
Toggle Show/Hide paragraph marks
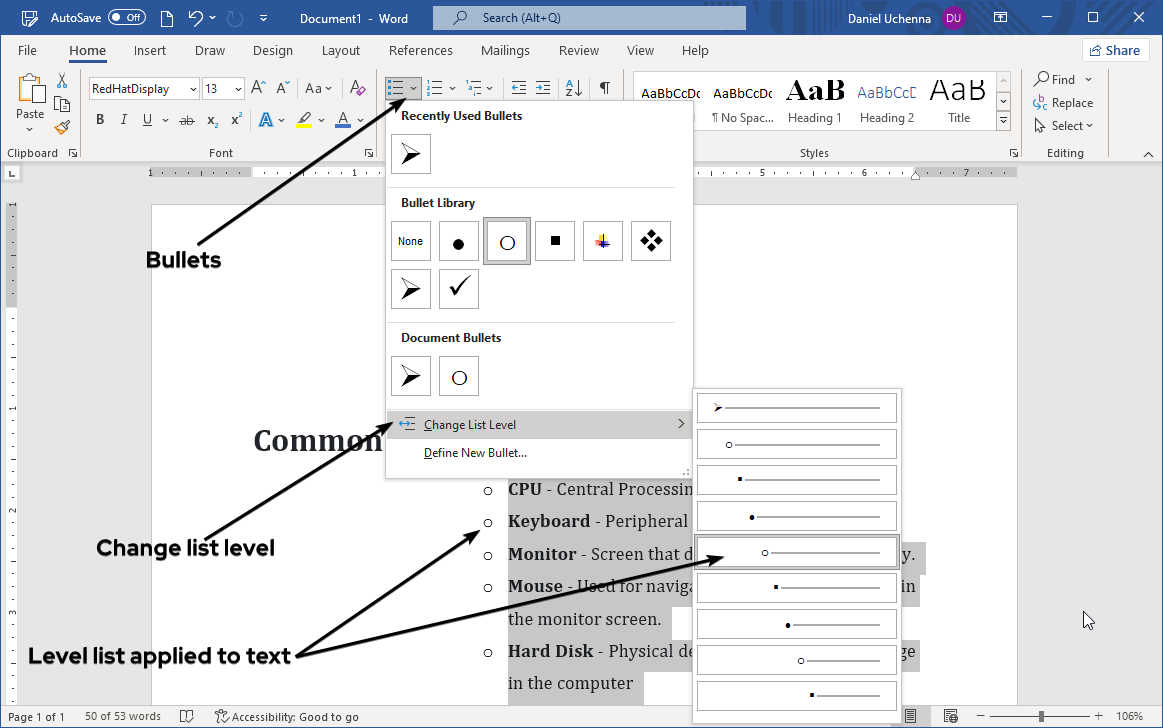point(605,88)
